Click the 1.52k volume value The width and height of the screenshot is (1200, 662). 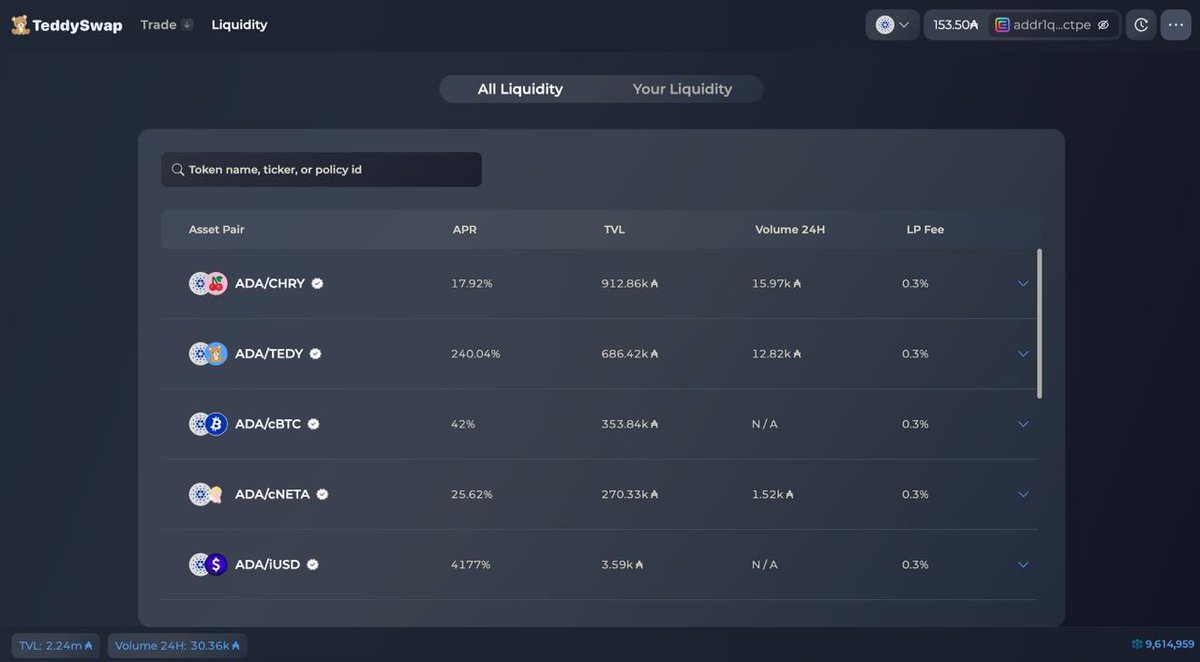(773, 494)
